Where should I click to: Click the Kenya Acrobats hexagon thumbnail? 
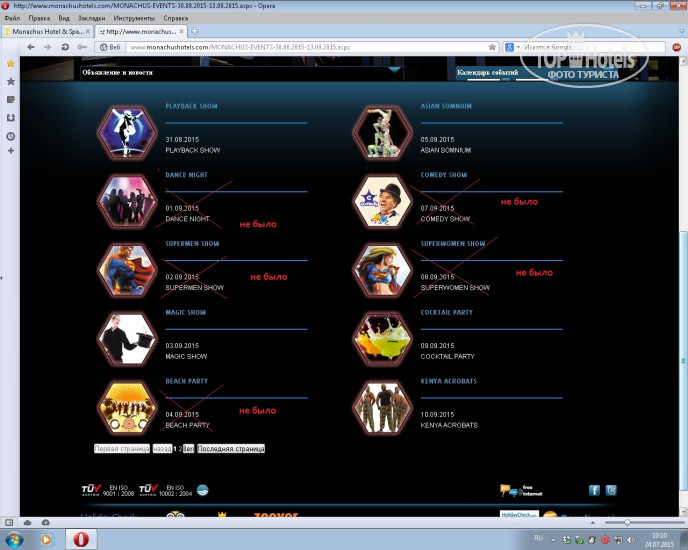pos(383,408)
